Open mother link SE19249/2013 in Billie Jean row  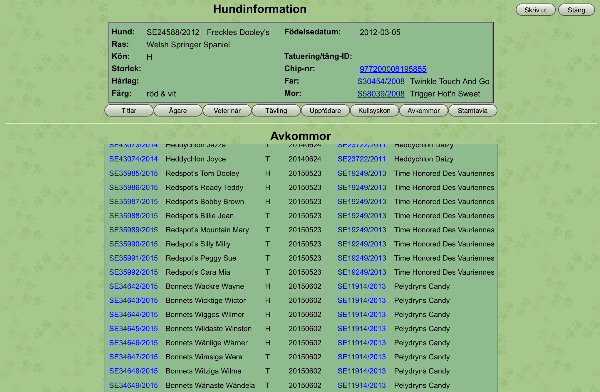tap(362, 216)
